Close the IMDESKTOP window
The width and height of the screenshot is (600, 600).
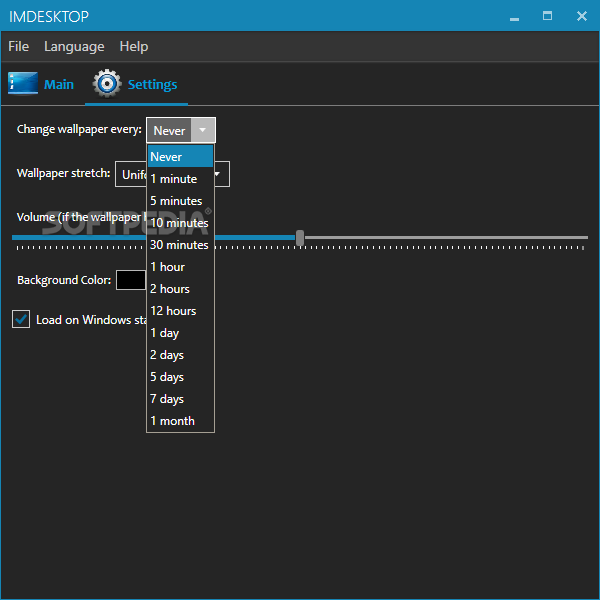coord(582,16)
